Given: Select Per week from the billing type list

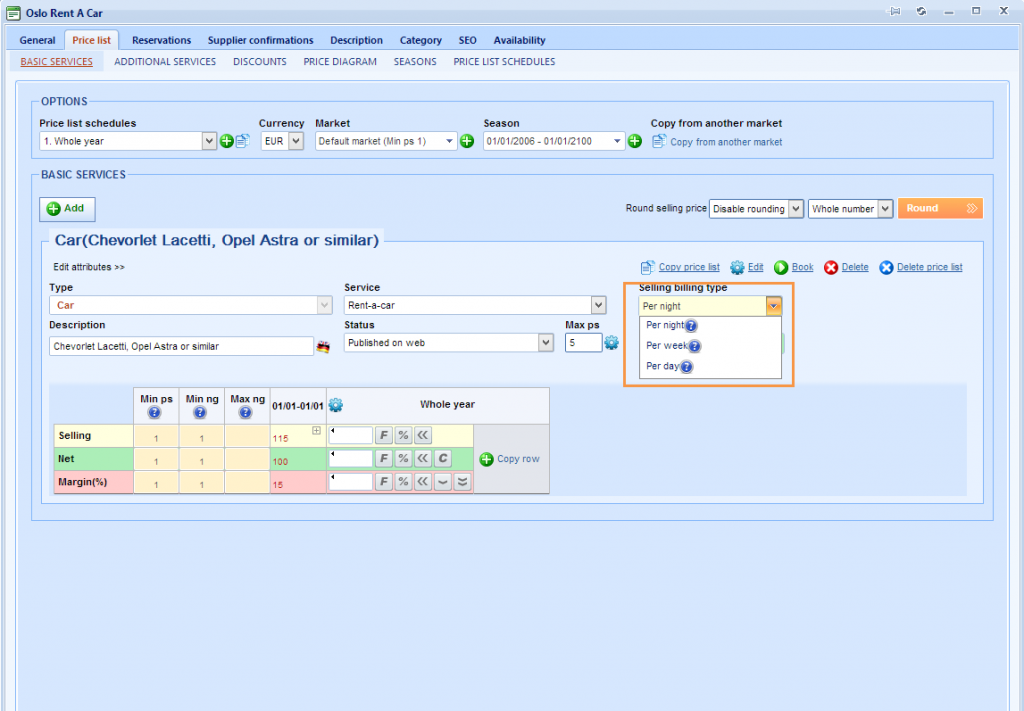Looking at the screenshot, I should [668, 345].
